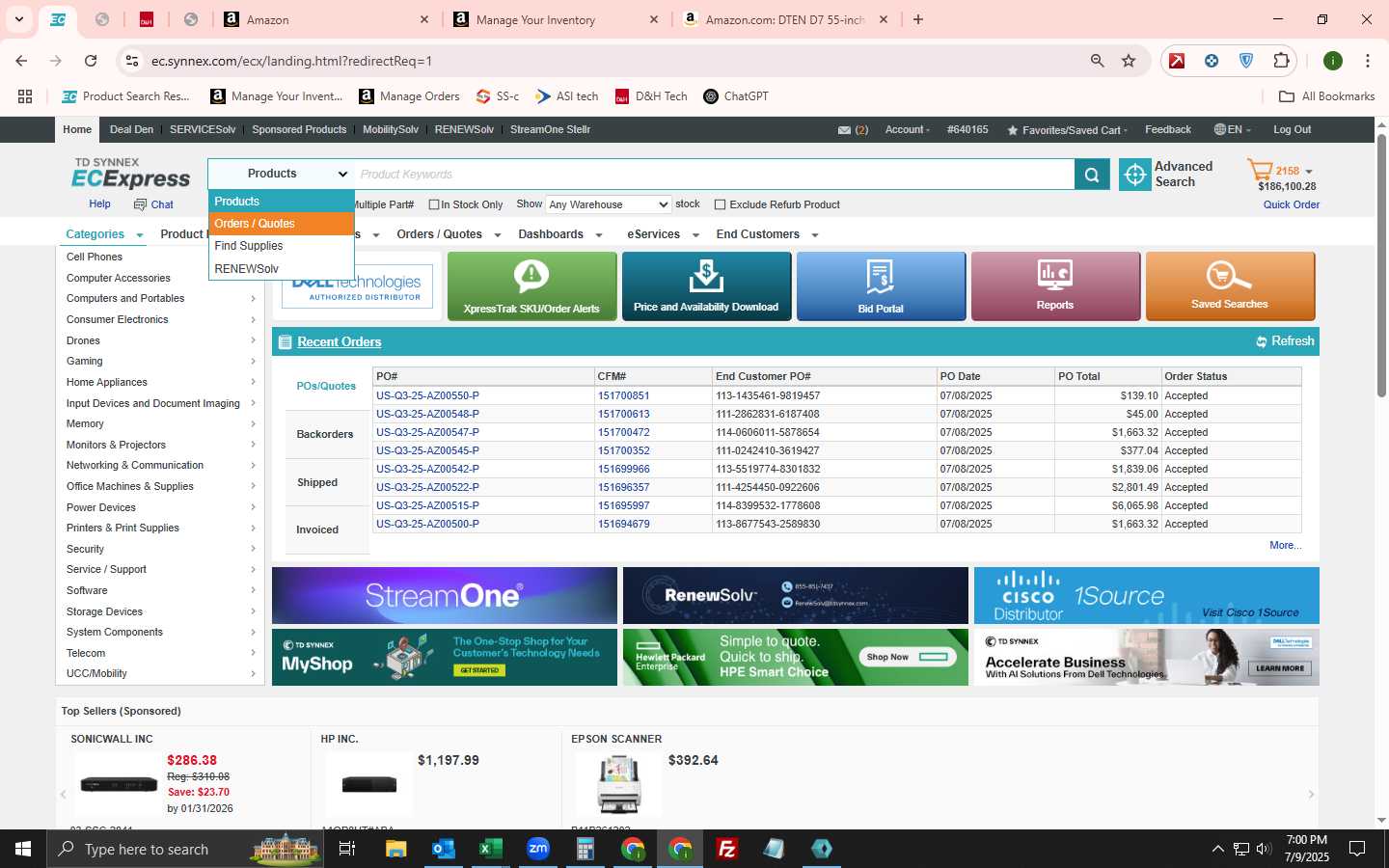Open Outlook from the taskbar
The width and height of the screenshot is (1389, 868).
point(444,849)
